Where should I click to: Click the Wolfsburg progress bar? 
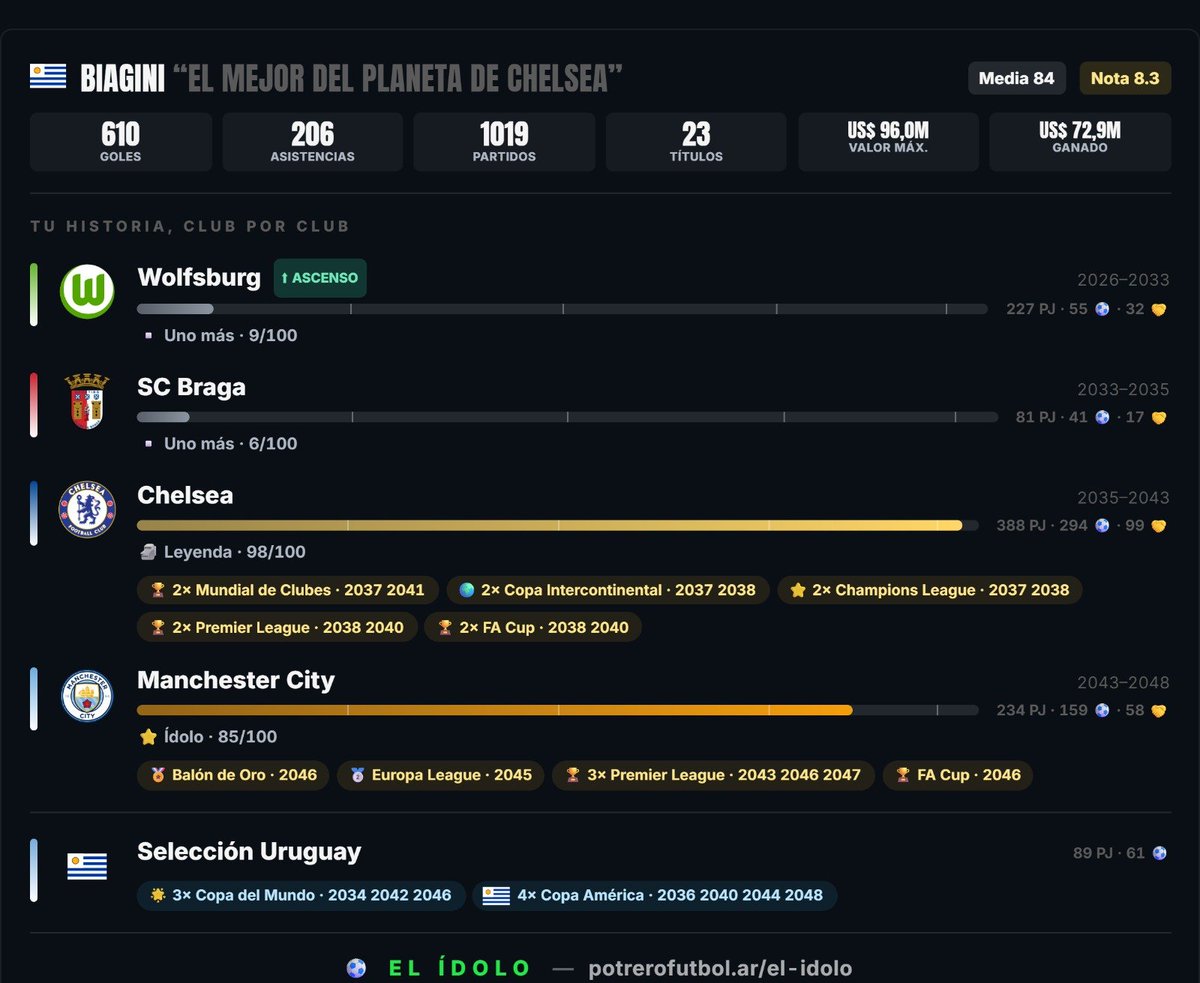(562, 309)
